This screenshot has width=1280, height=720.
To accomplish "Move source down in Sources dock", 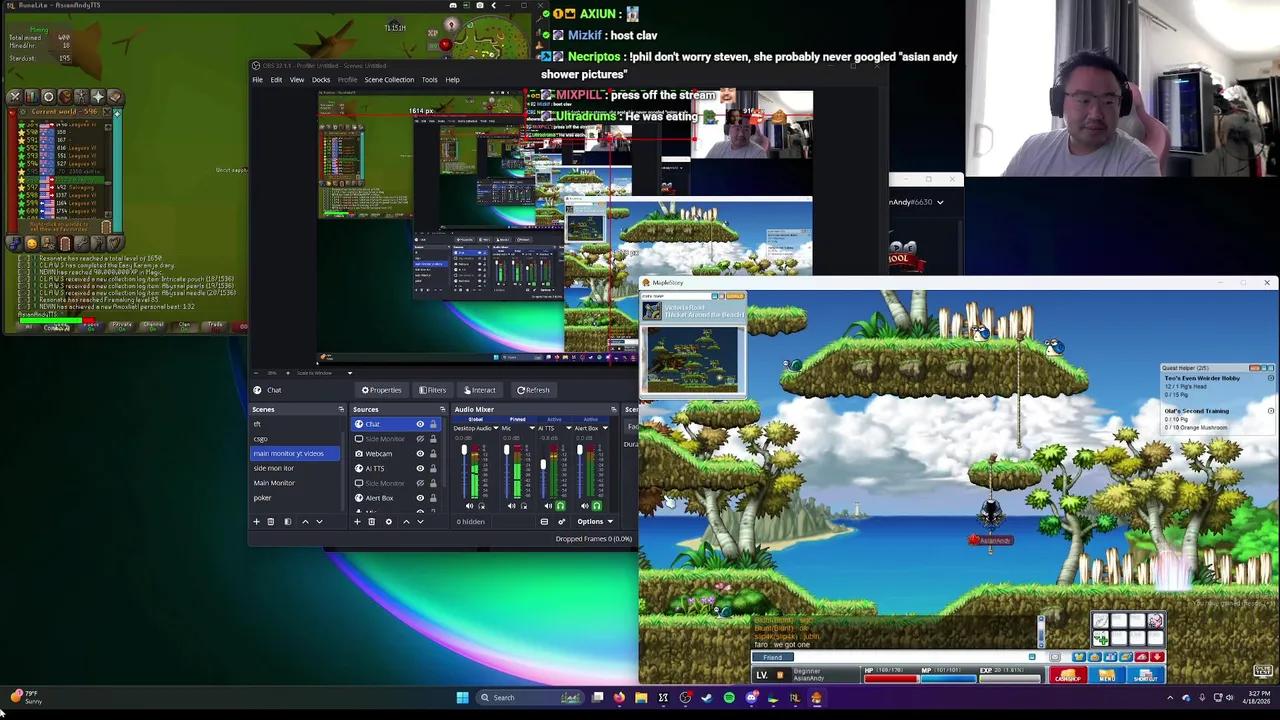I will pyautogui.click(x=420, y=522).
